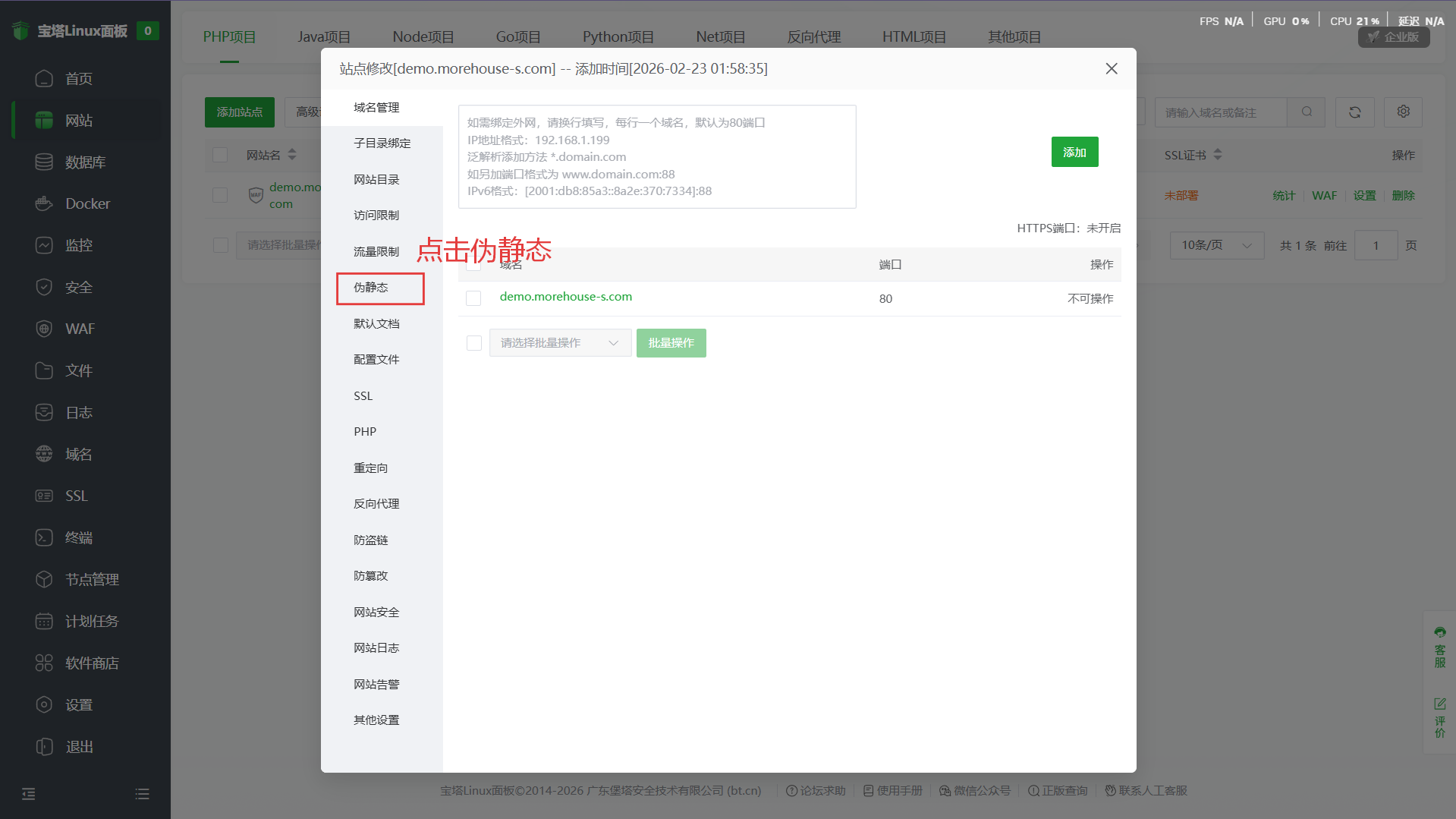1456x819 pixels.
Task: Collapse sidebar using bottom-left menu icon
Action: [29, 794]
